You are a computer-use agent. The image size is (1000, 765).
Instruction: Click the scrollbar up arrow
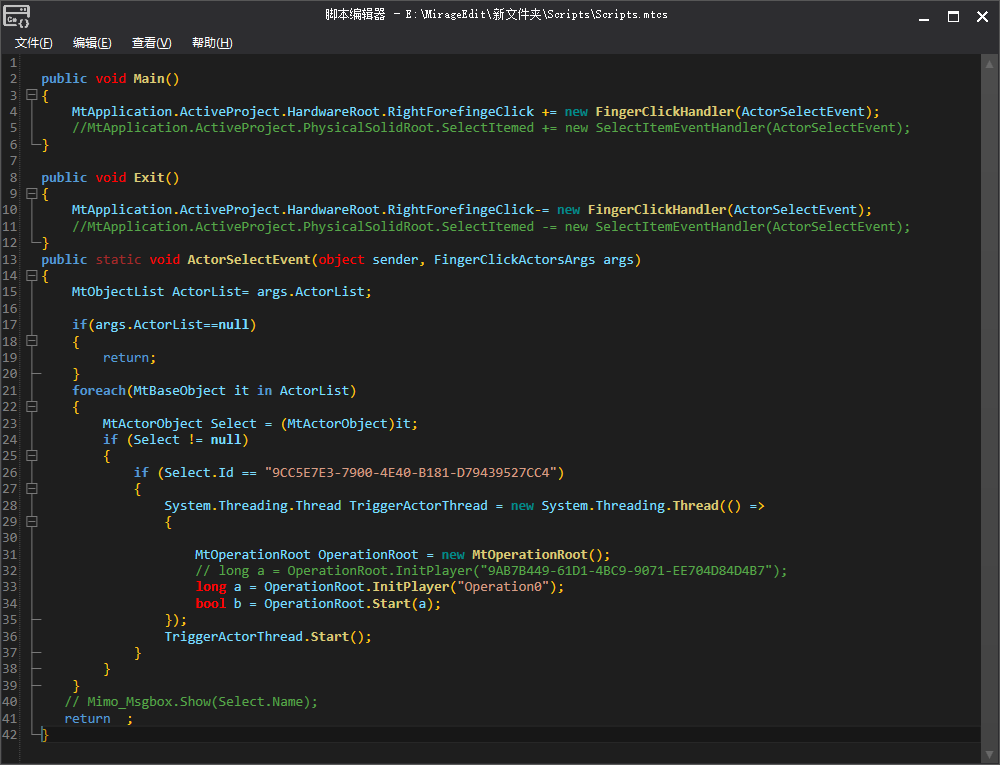click(x=990, y=62)
